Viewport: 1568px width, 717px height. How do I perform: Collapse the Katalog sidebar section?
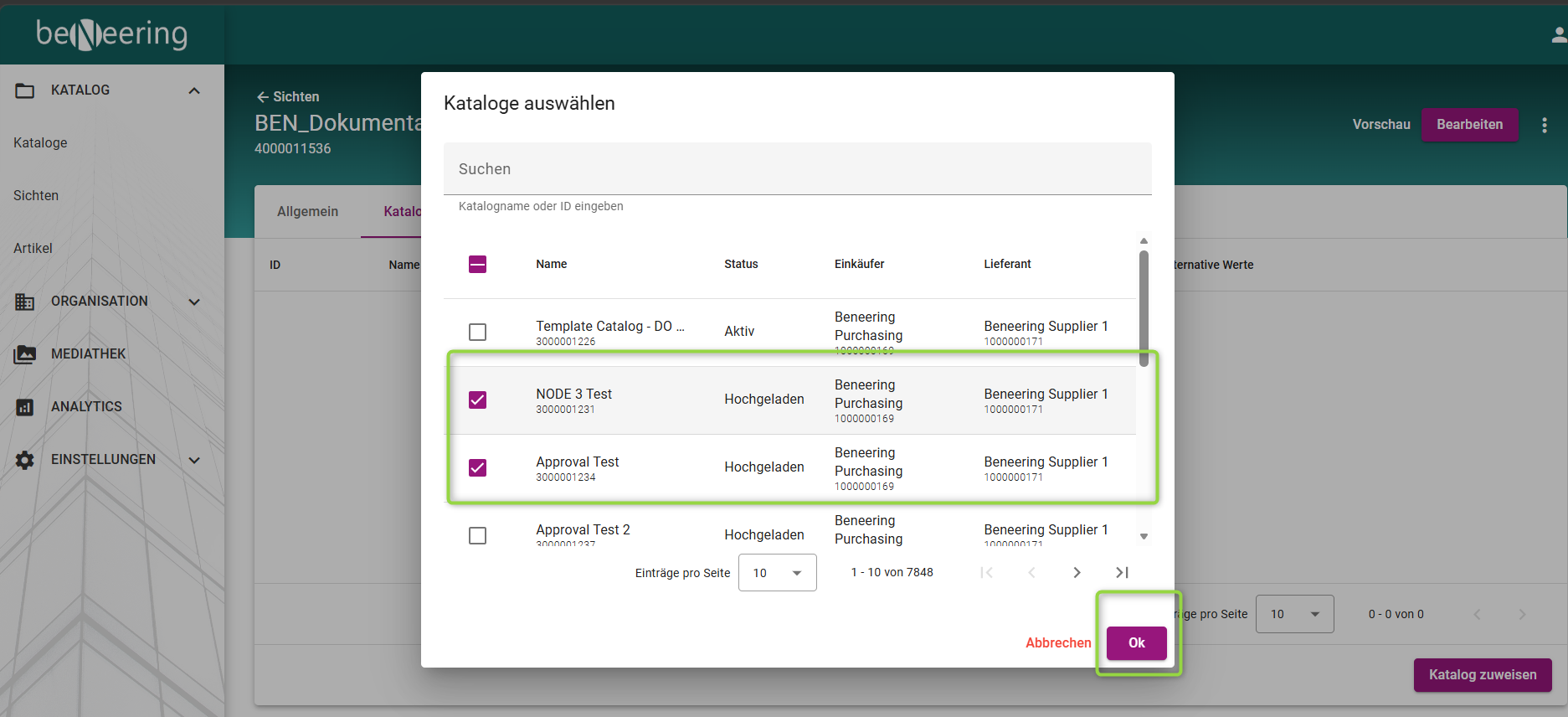pyautogui.click(x=194, y=90)
